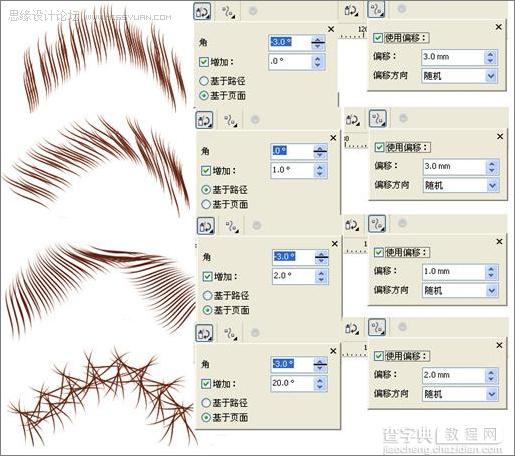Close the 1.0 mm offset panel
Screen dimensions: 515x456
point(499,241)
